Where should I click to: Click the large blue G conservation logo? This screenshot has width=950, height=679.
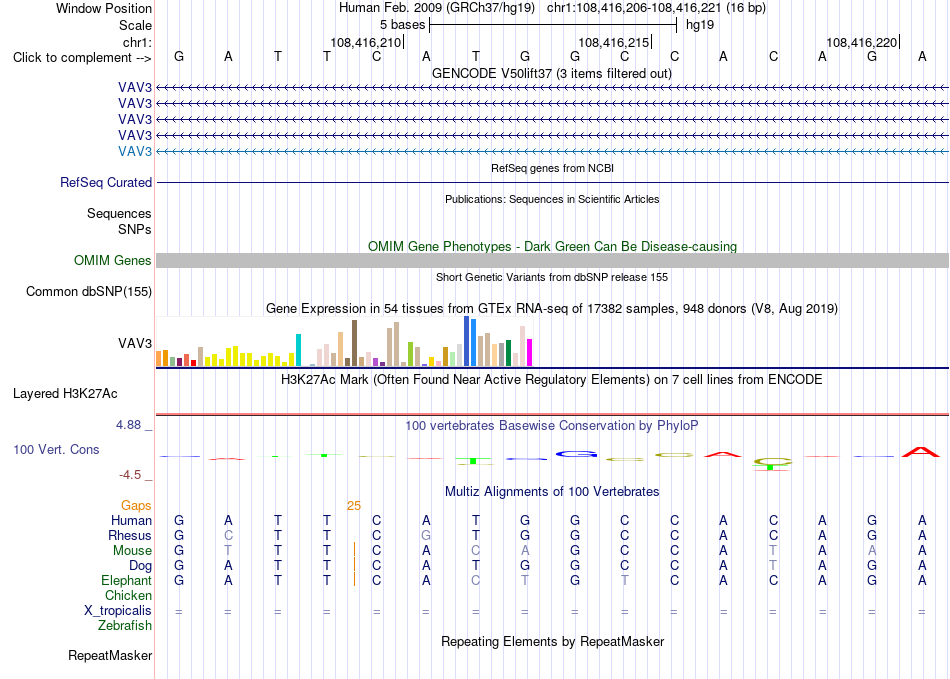click(576, 454)
